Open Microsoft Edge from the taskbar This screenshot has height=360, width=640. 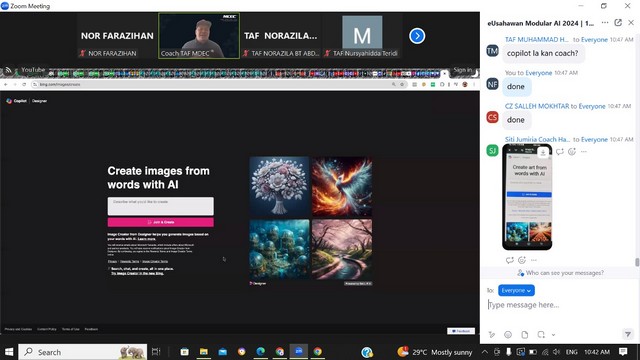click(260, 351)
